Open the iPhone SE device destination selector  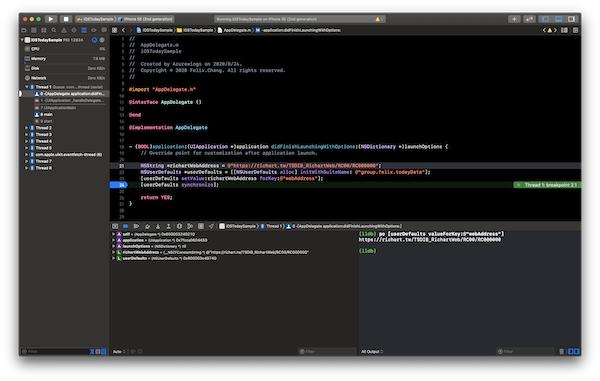click(146, 19)
